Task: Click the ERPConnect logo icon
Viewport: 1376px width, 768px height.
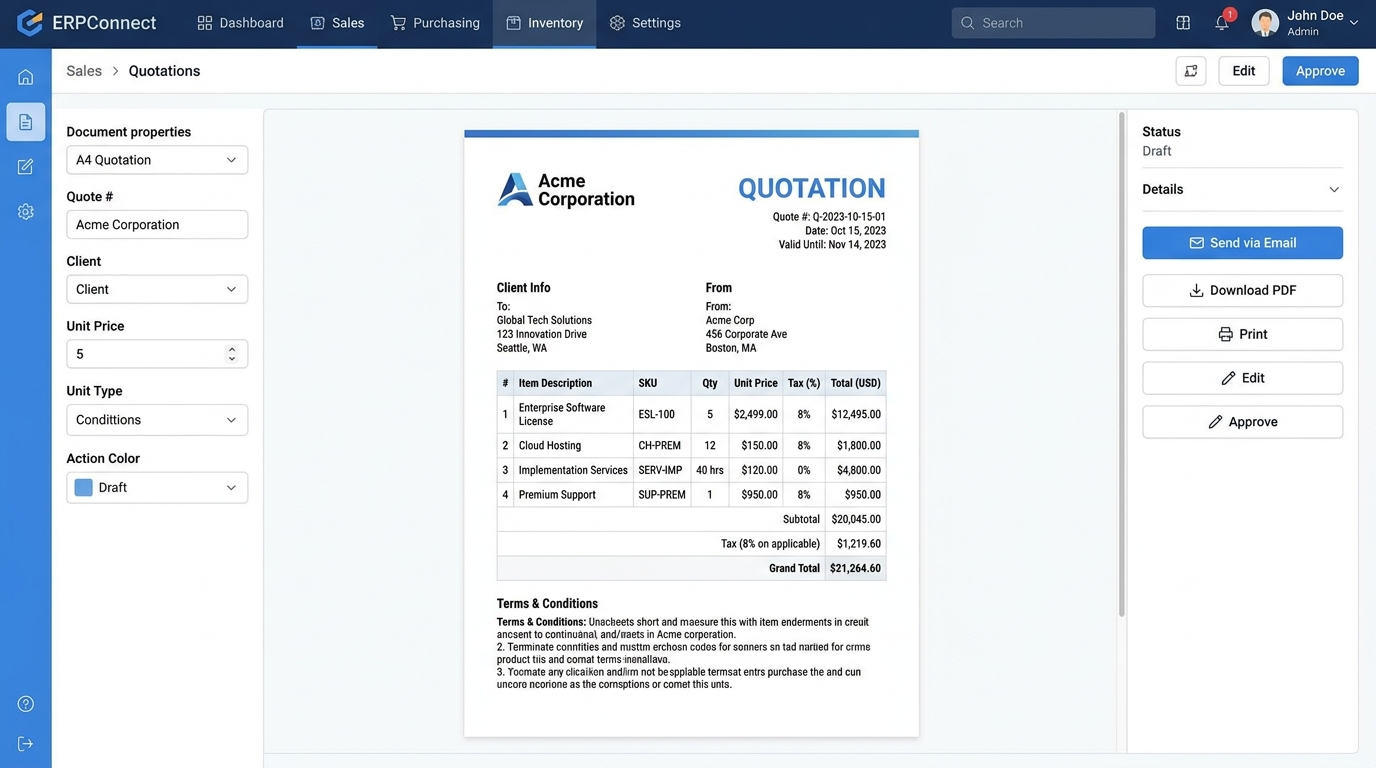Action: (30, 22)
